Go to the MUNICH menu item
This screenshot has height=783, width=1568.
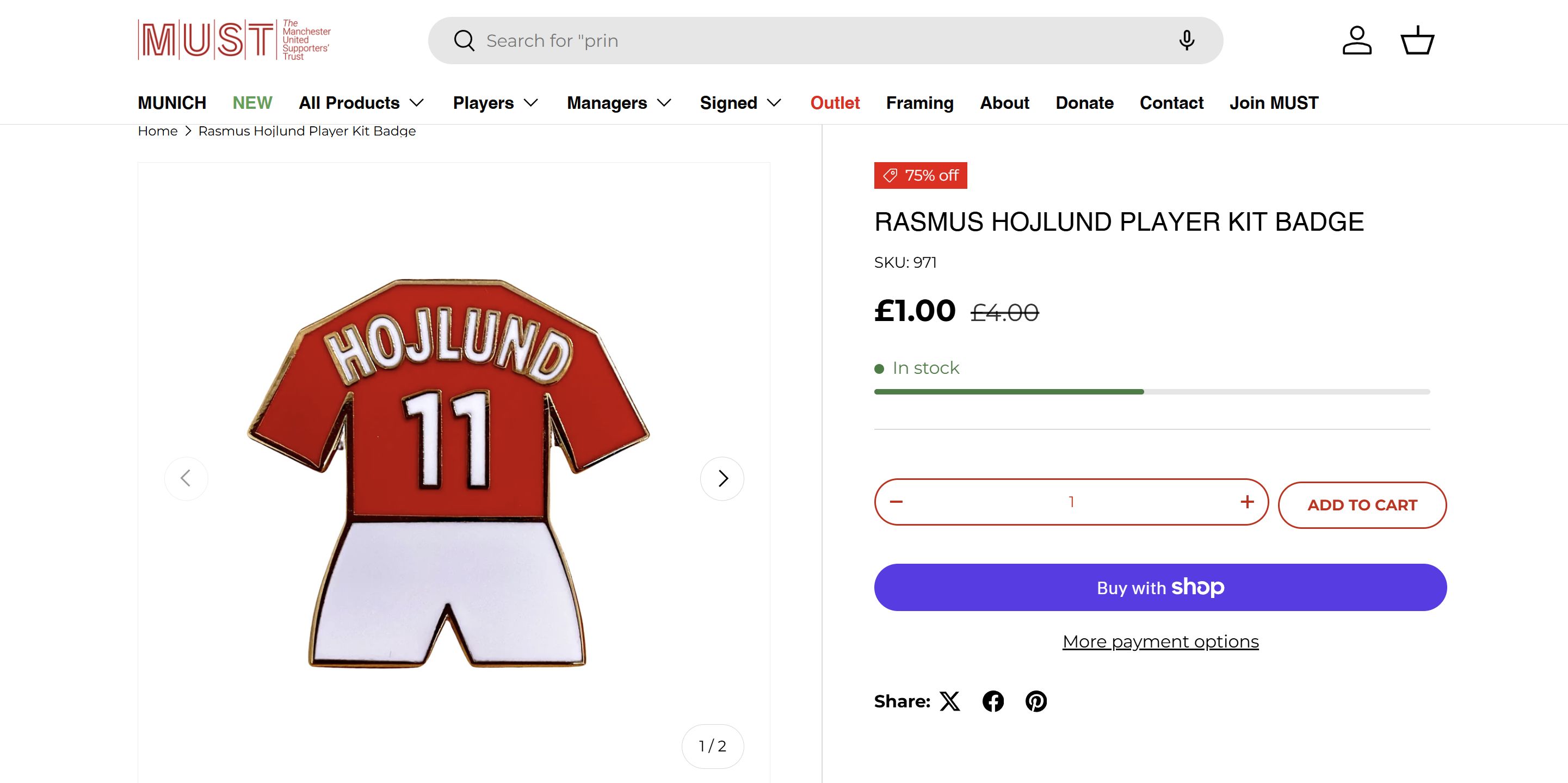point(171,103)
